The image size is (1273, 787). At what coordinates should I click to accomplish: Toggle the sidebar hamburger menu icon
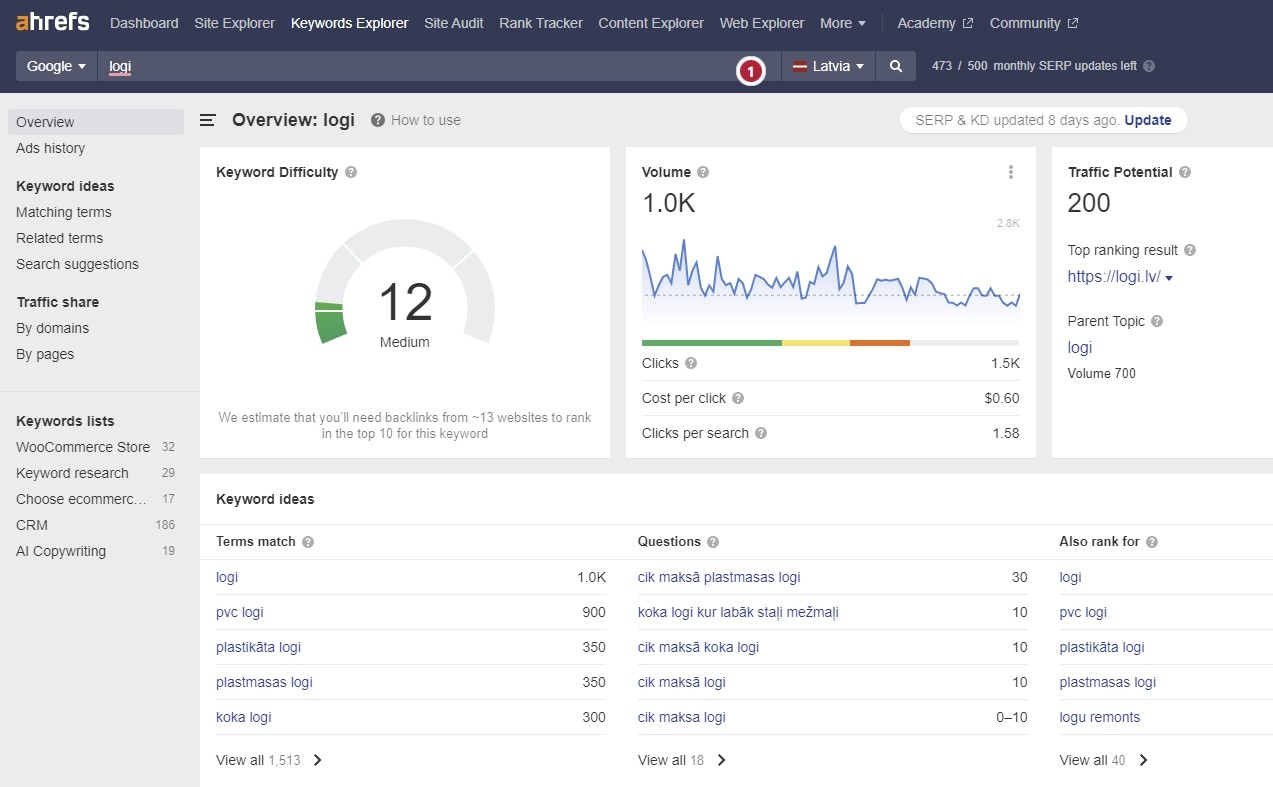tap(208, 120)
